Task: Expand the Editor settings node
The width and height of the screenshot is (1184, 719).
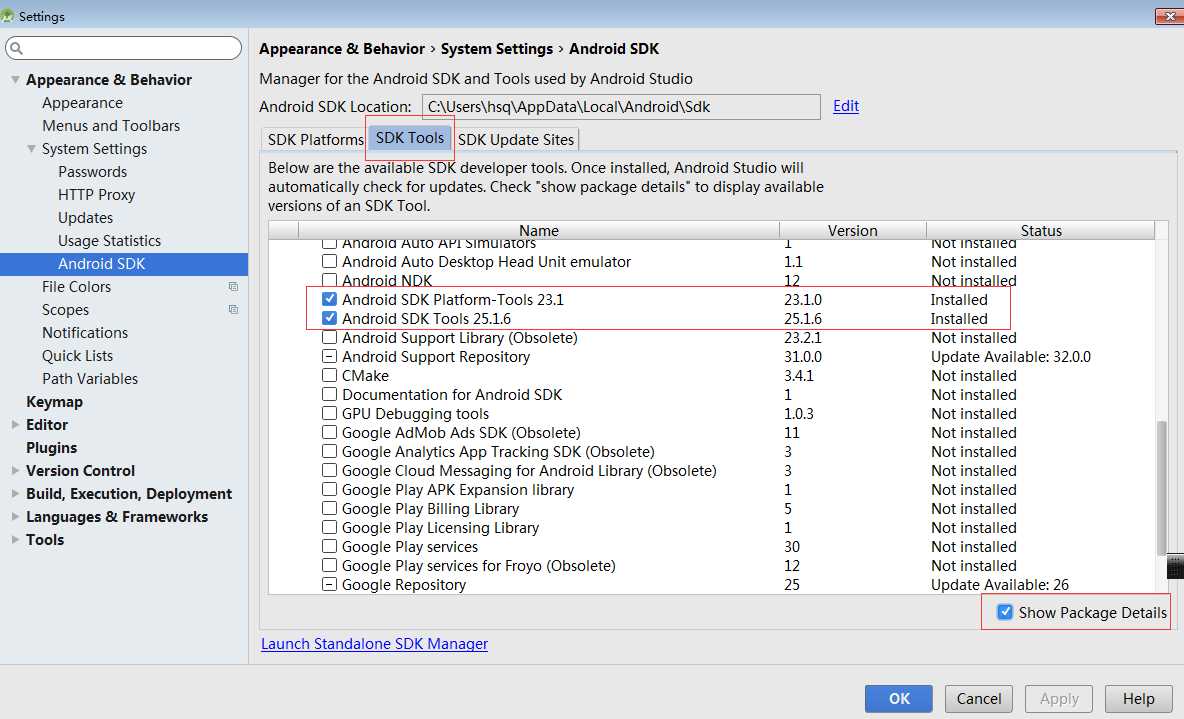Action: pyautogui.click(x=15, y=424)
